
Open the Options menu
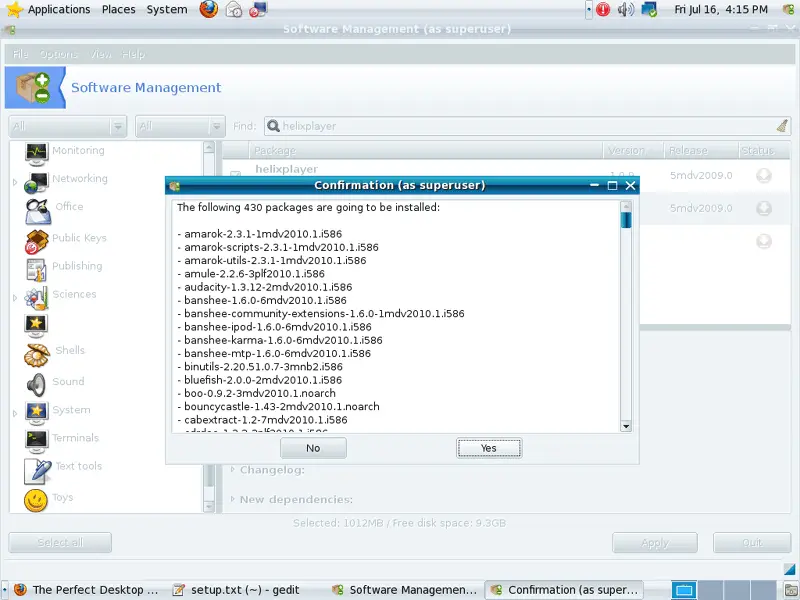pyautogui.click(x=59, y=54)
